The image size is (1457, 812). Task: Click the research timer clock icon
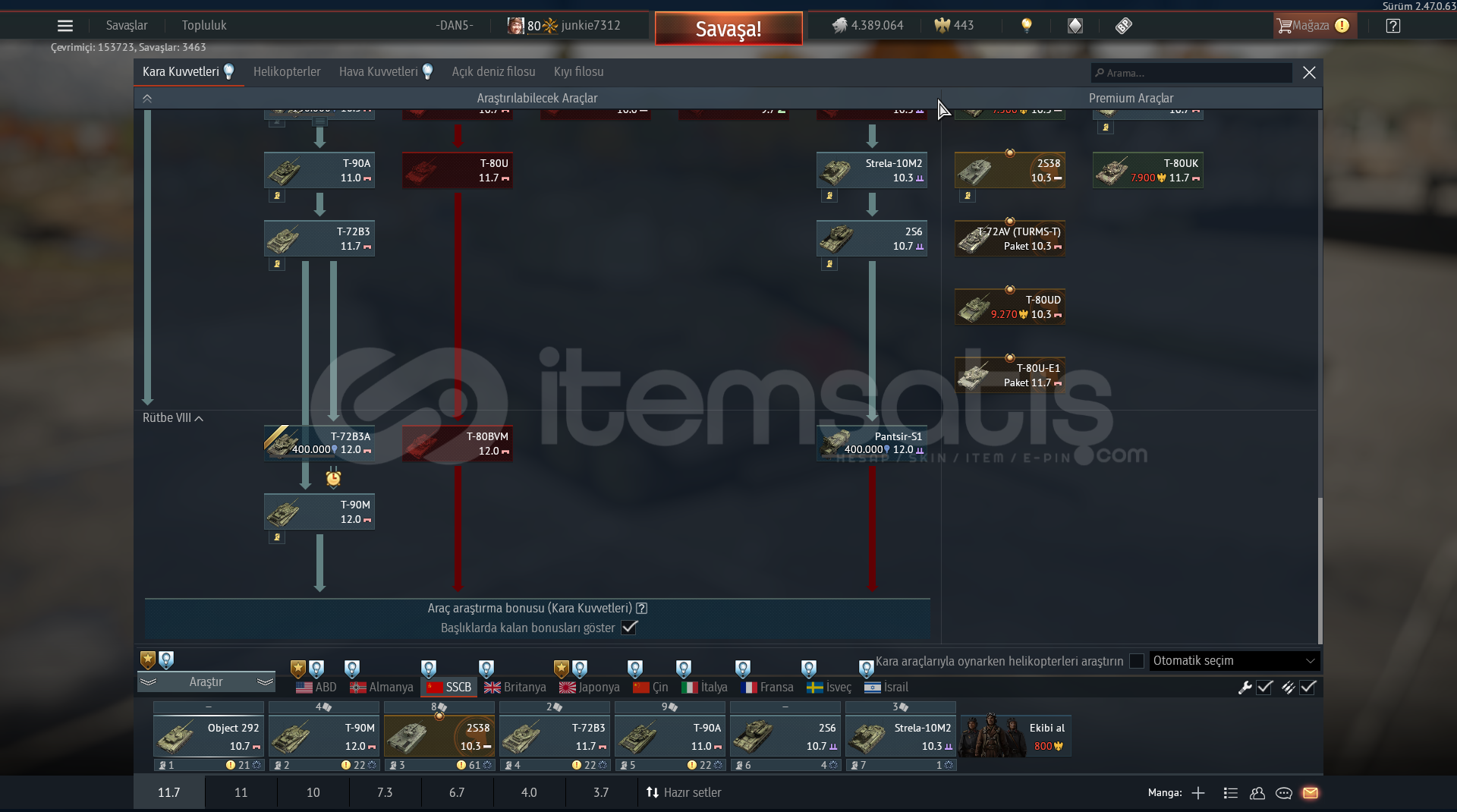pyautogui.click(x=333, y=478)
